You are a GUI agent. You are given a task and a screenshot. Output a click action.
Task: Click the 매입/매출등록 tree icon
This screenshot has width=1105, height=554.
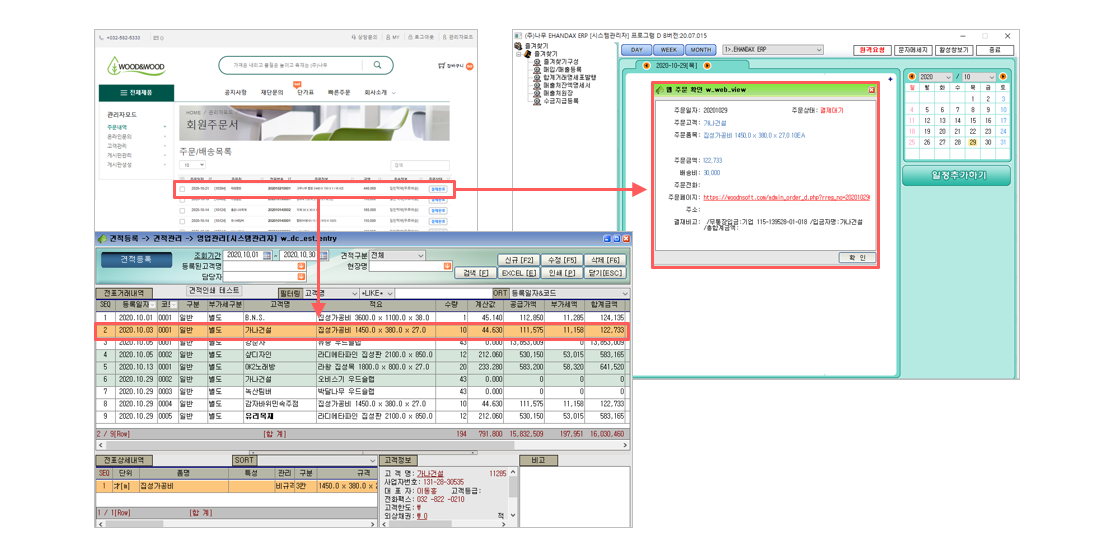click(x=536, y=70)
